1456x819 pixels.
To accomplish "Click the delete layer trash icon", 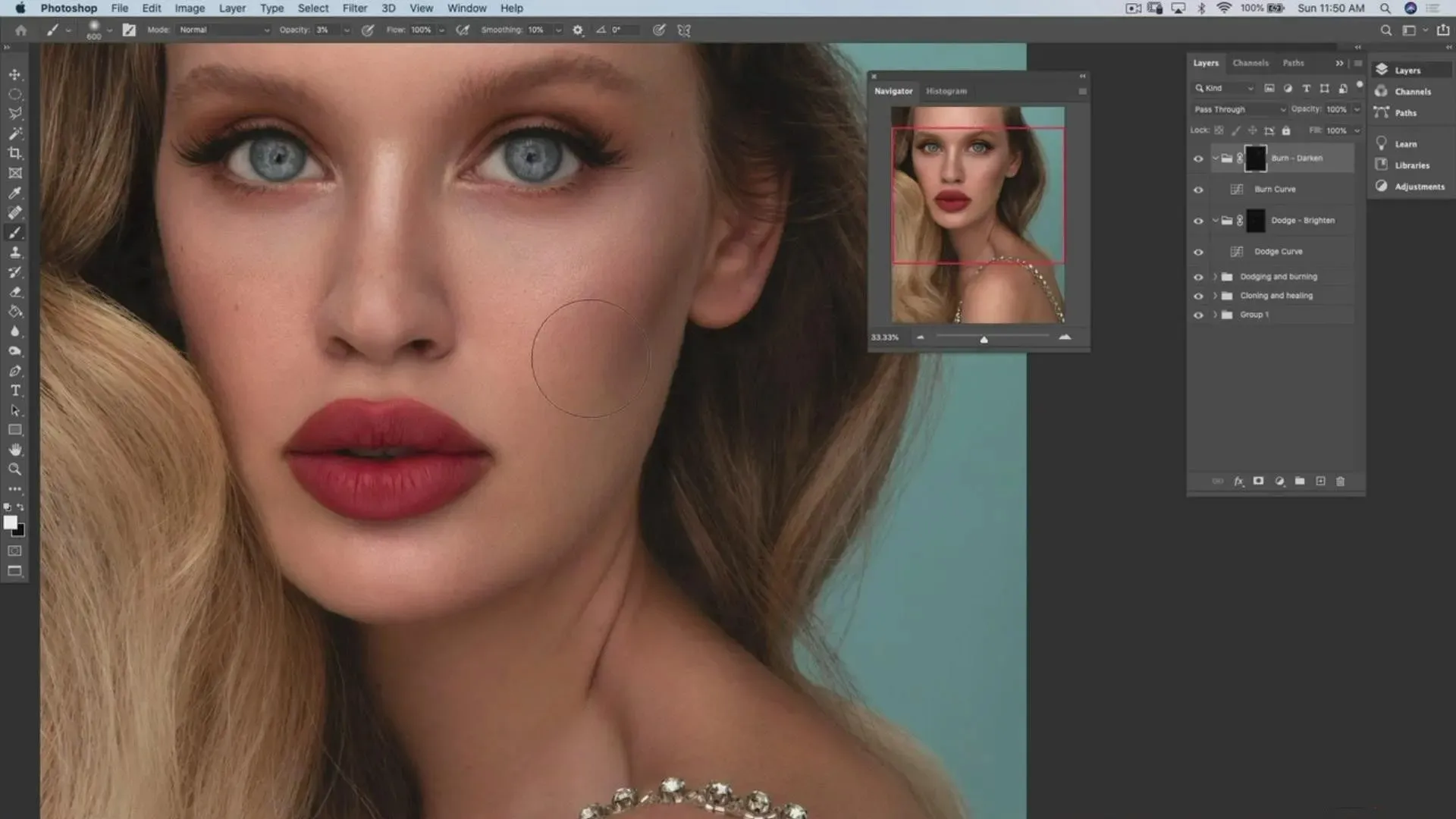I will [x=1340, y=482].
